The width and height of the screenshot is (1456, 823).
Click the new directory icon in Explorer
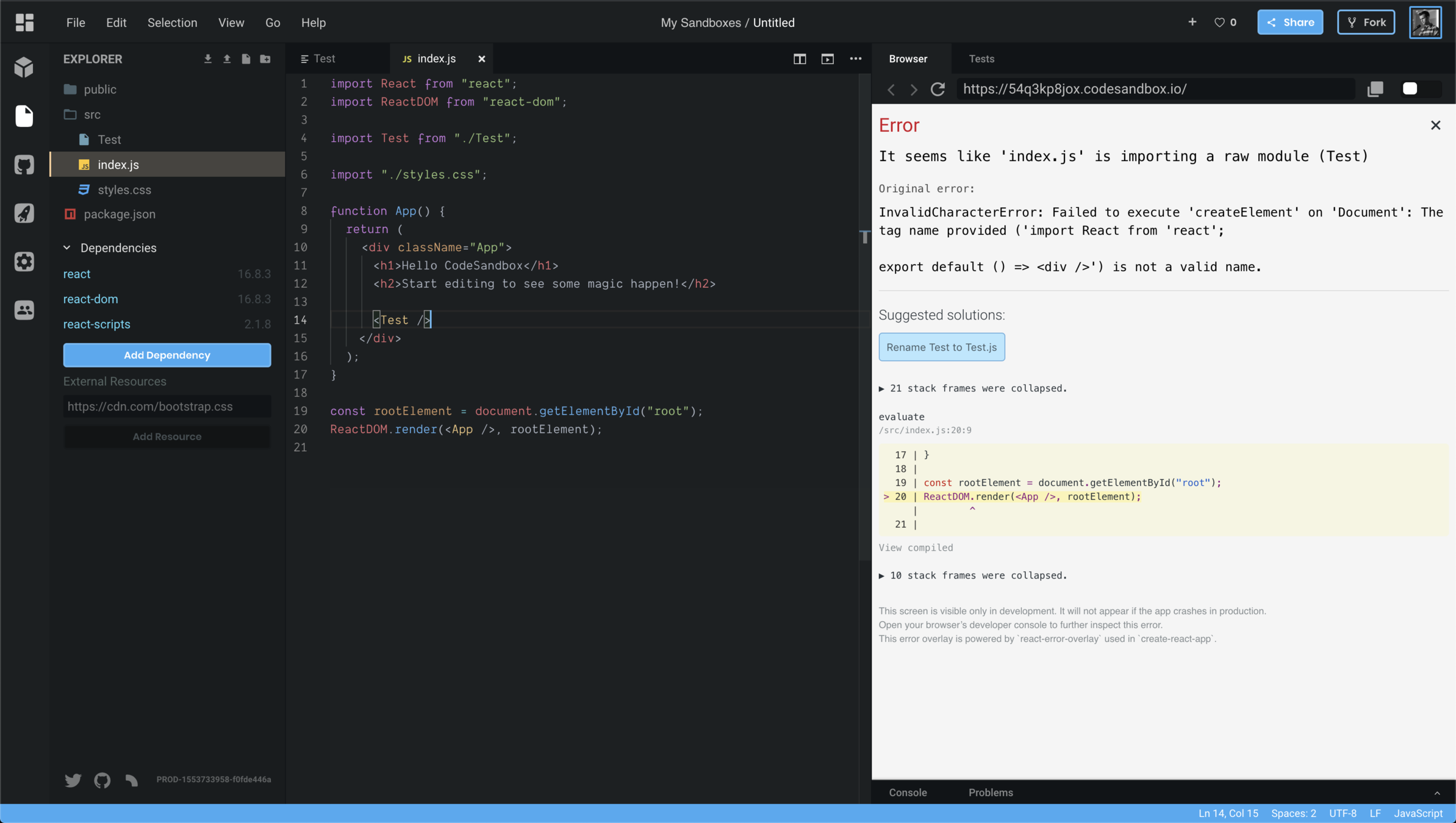coord(265,59)
